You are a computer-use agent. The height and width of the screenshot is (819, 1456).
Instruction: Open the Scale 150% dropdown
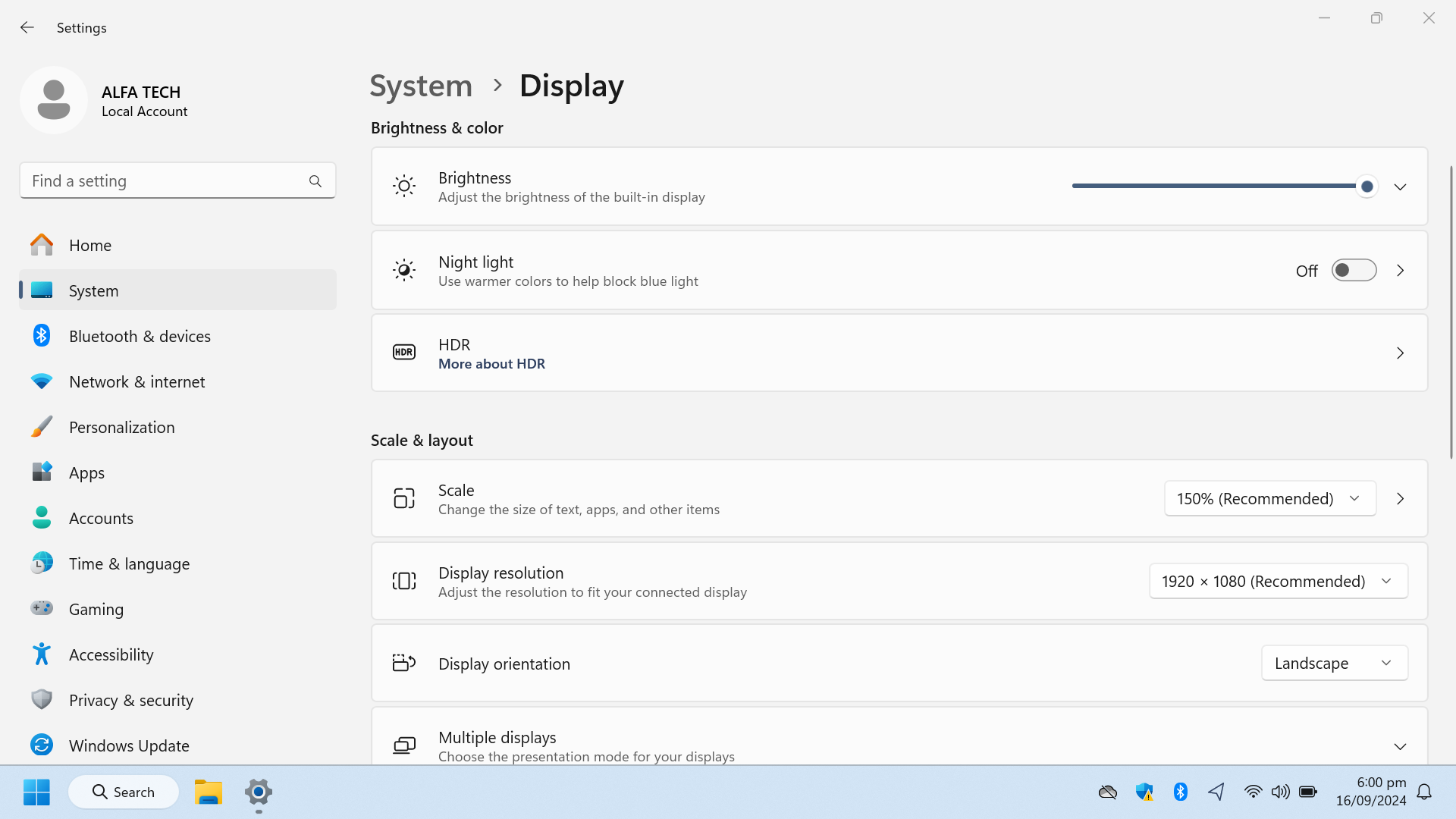[1270, 498]
